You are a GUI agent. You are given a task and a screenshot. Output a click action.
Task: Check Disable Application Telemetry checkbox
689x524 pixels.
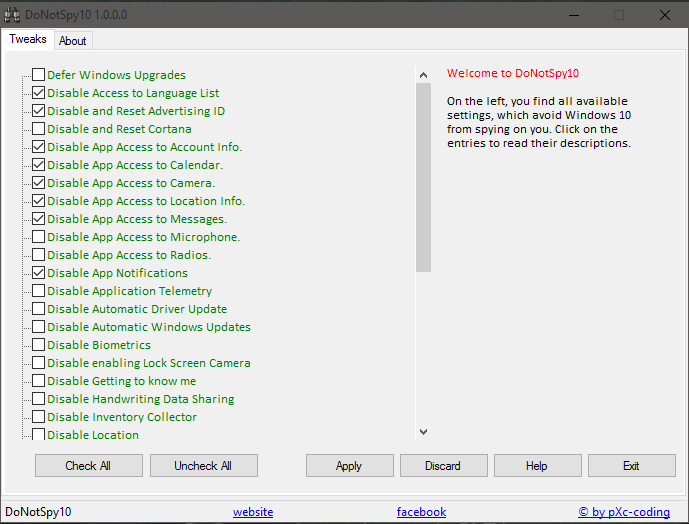coord(39,291)
